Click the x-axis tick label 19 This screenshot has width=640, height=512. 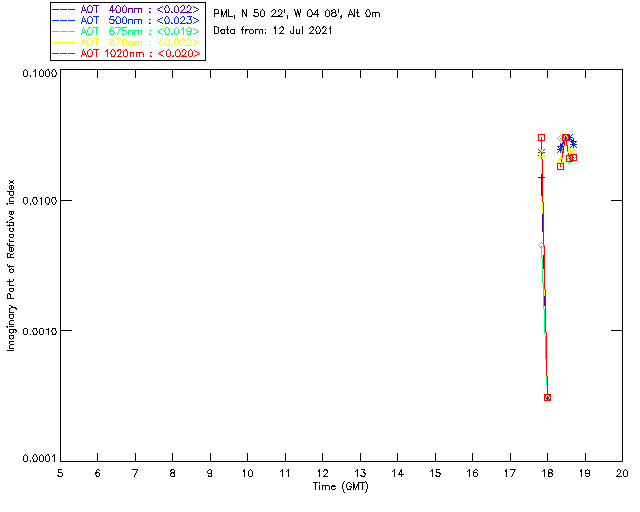585,473
